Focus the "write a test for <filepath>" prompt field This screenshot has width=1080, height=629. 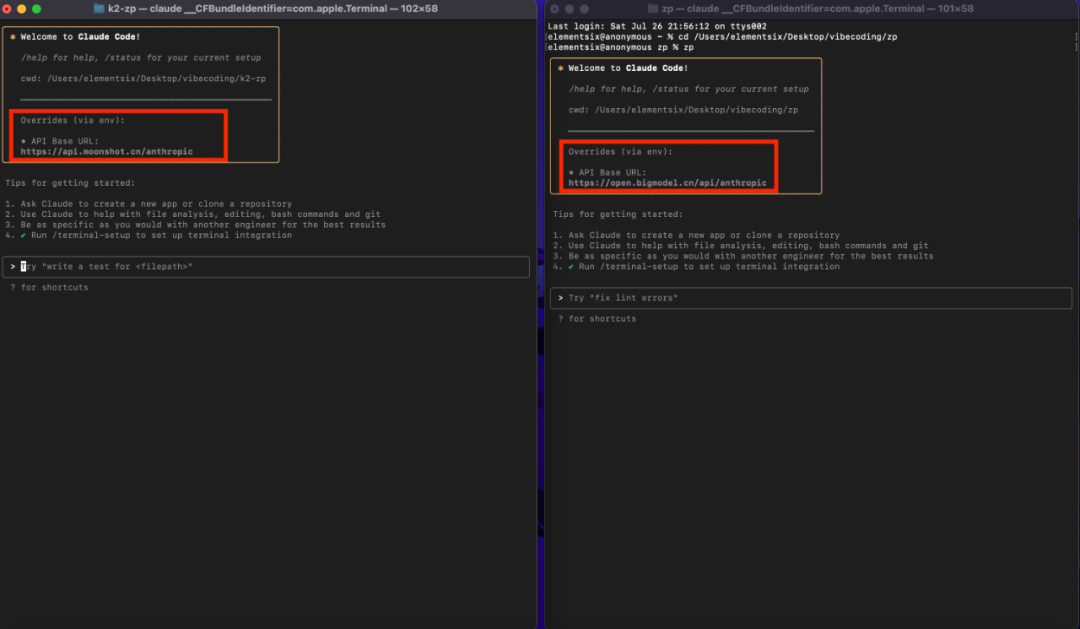click(266, 267)
